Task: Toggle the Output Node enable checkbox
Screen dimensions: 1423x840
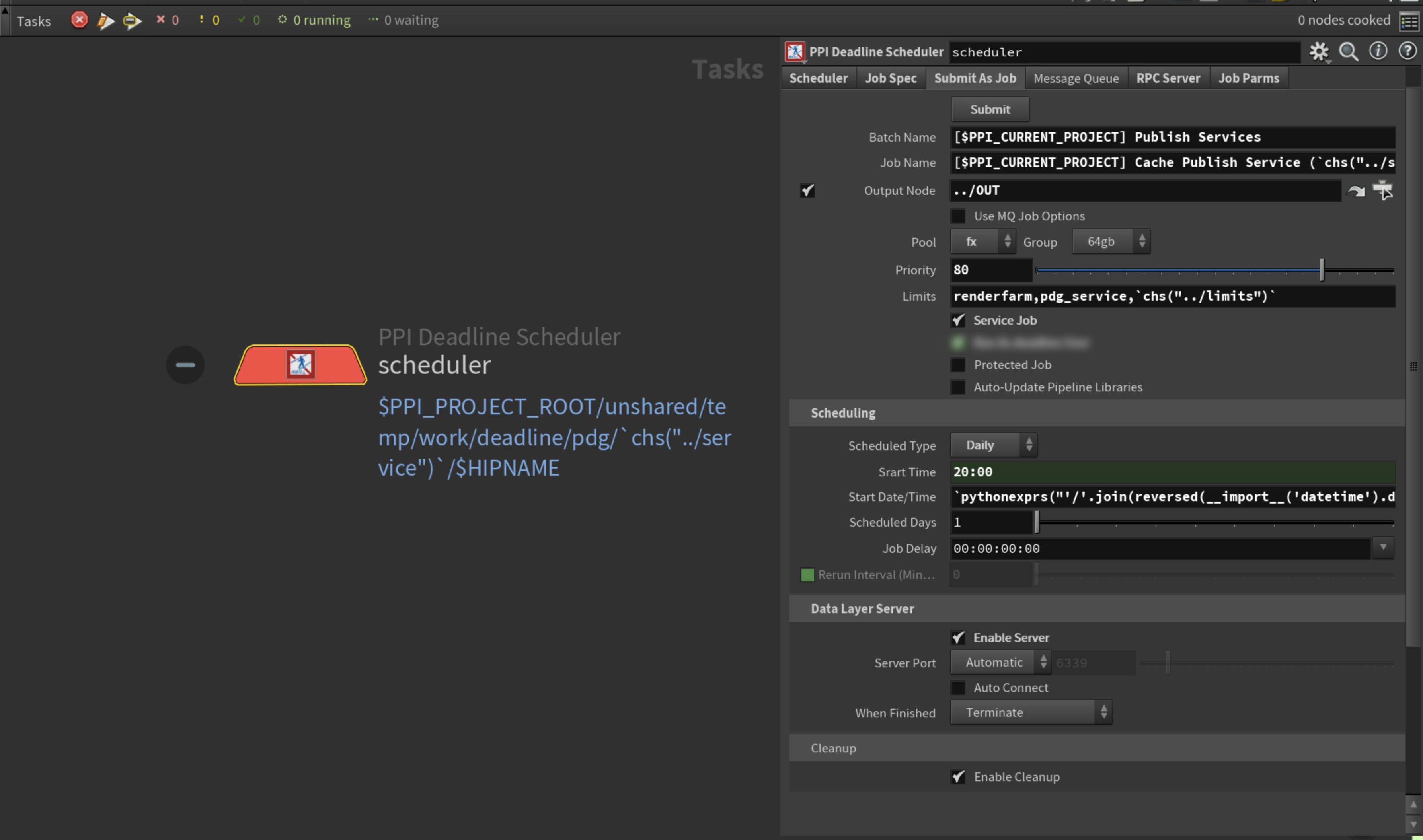Action: click(807, 191)
